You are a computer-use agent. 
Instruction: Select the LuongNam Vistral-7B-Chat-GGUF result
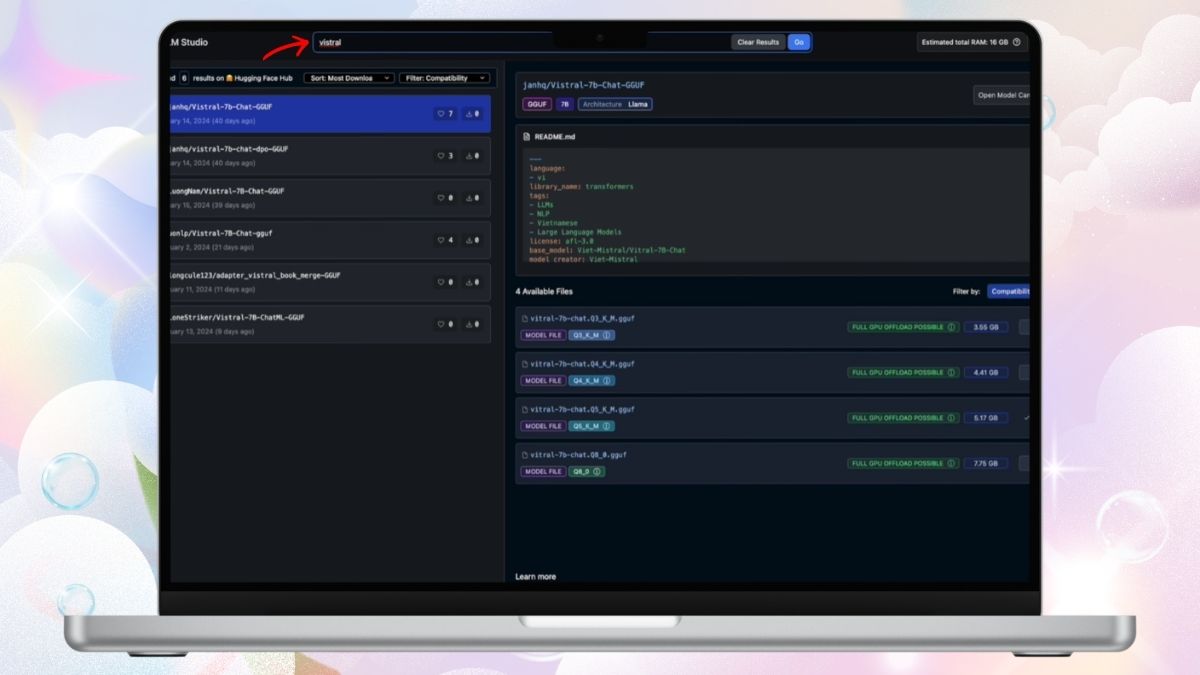pos(330,197)
